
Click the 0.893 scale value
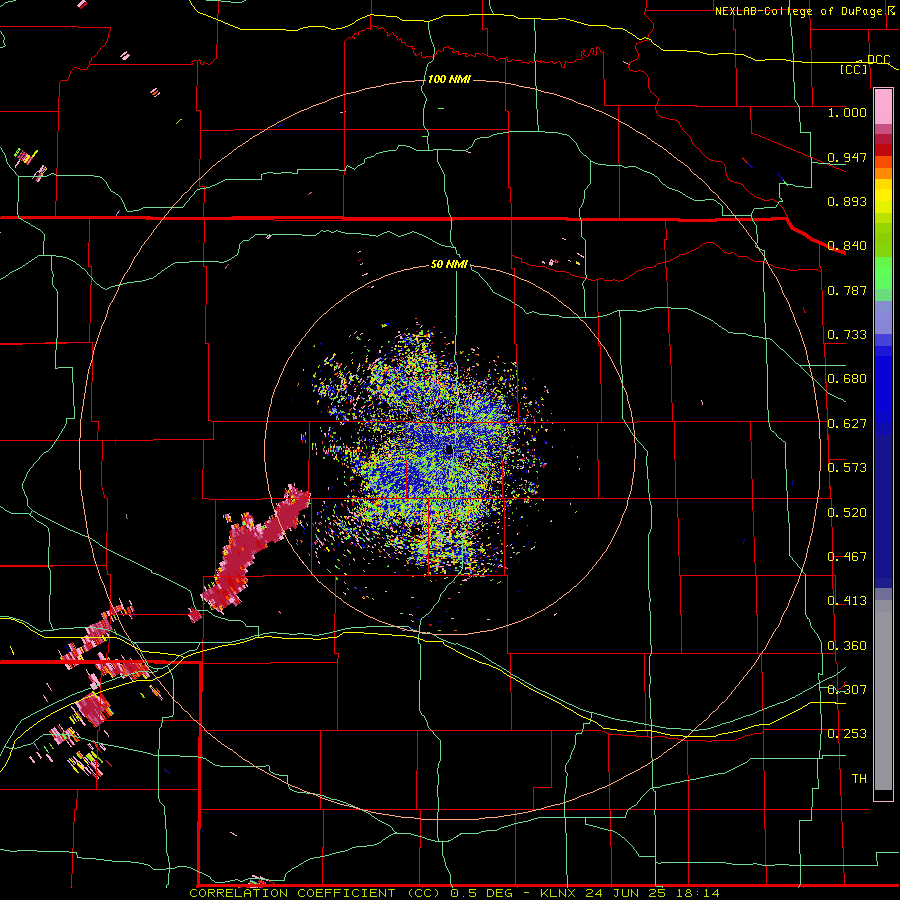(x=847, y=201)
